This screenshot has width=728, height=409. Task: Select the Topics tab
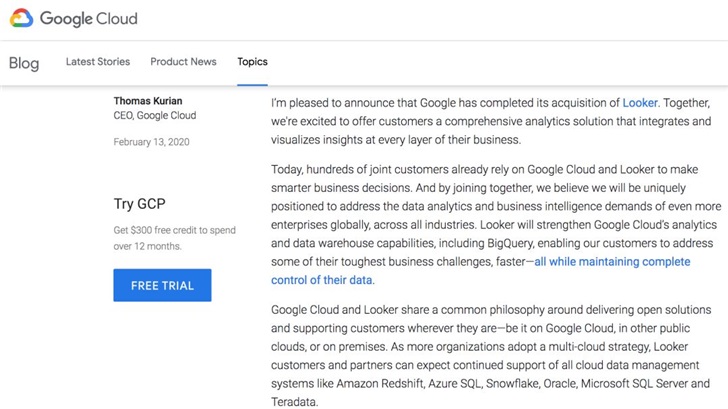[x=252, y=62]
